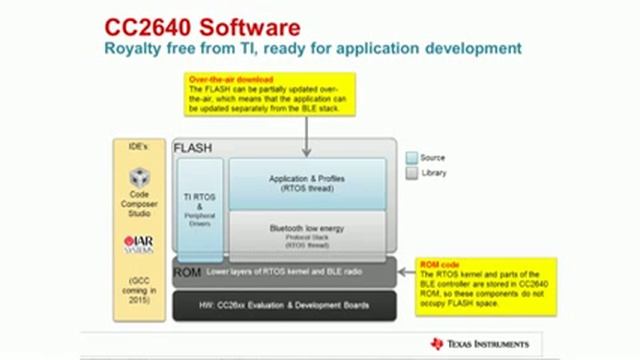Click the 'ROM code' heading in yellow note
This screenshot has height=360, width=640.
(440, 264)
